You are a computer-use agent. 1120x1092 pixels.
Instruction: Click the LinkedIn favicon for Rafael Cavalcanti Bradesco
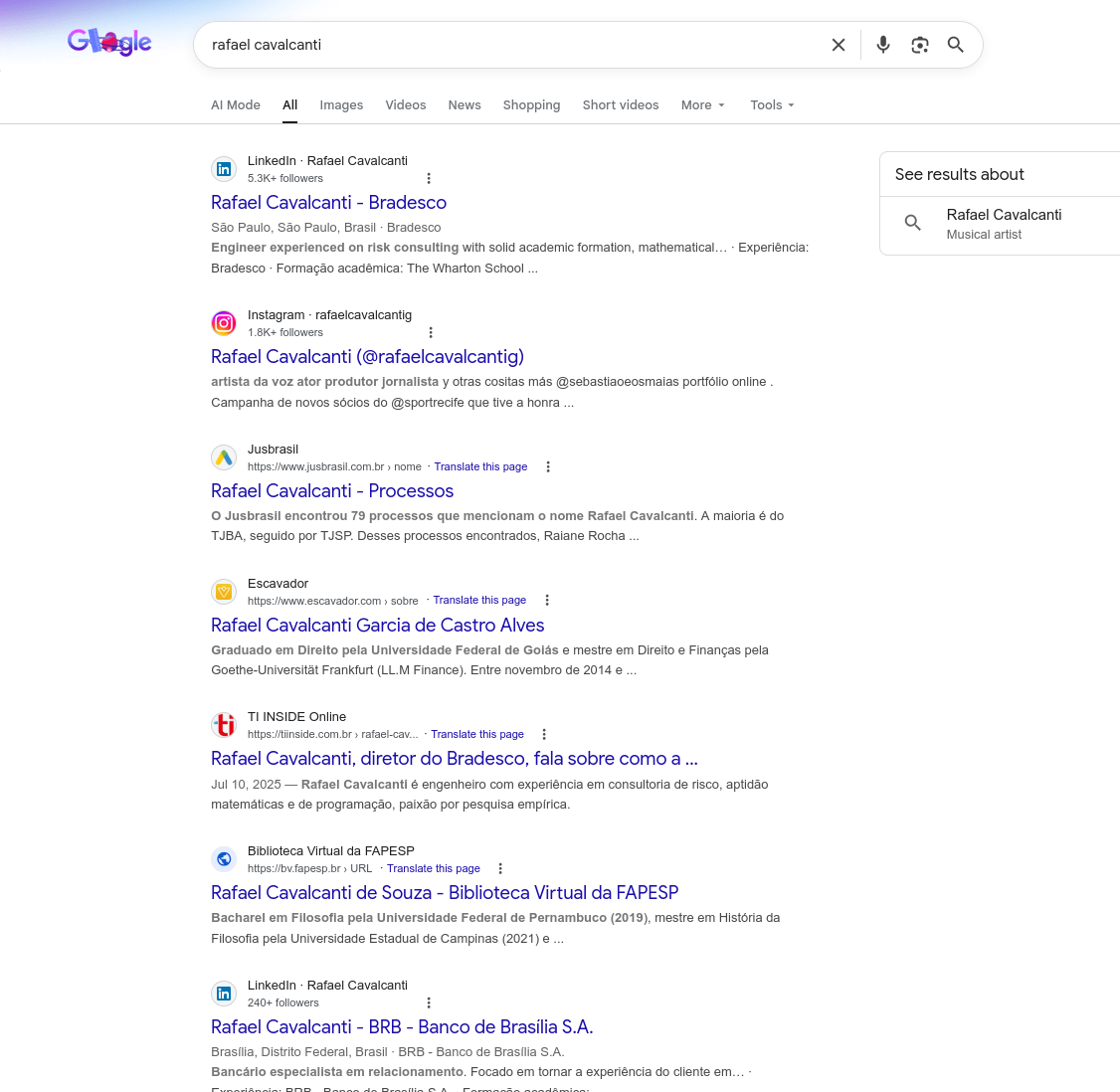pos(224,169)
